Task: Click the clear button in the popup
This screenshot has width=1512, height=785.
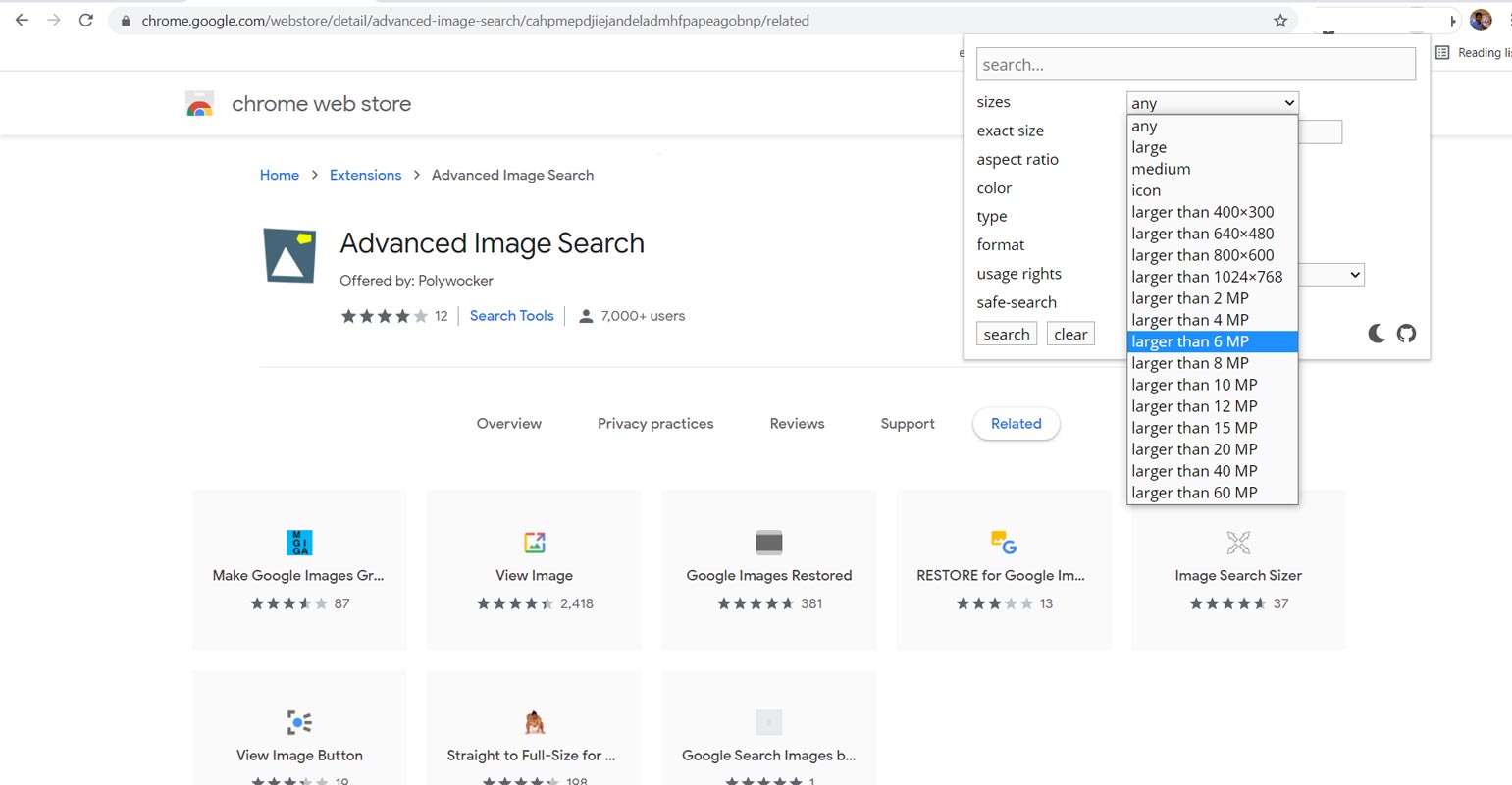Action: coord(1070,334)
